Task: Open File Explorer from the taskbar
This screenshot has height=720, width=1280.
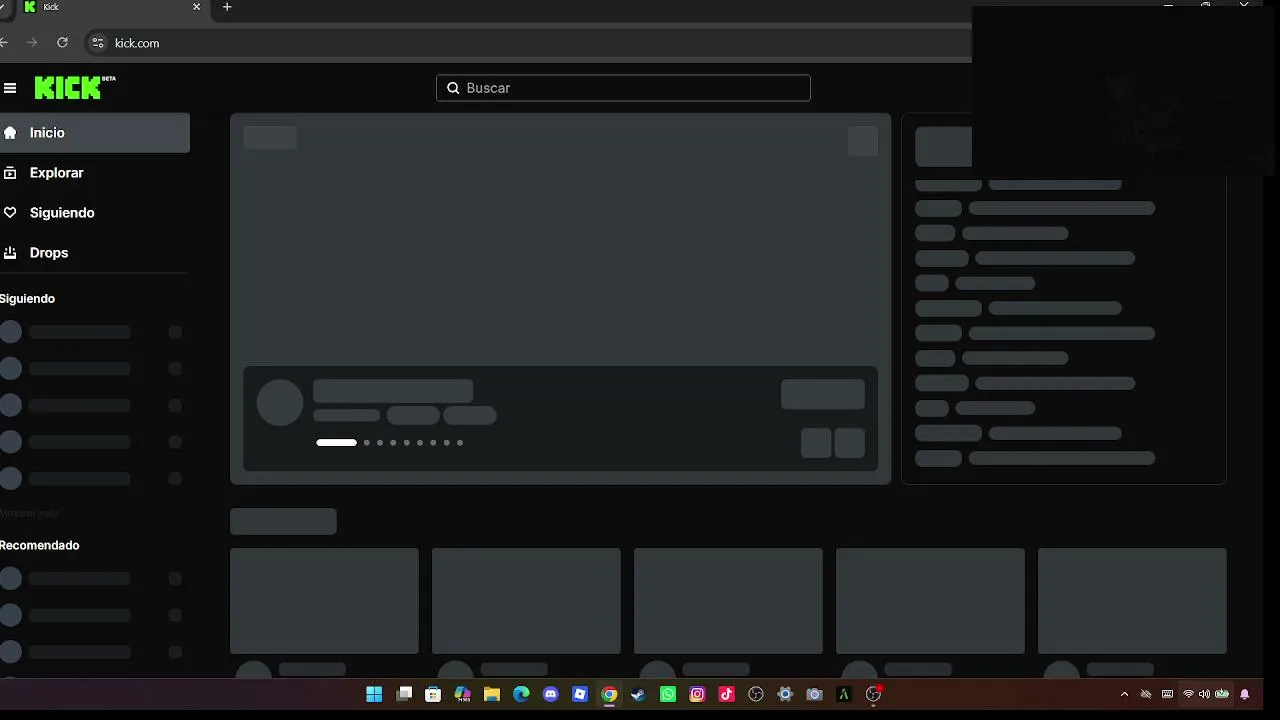Action: 491,694
